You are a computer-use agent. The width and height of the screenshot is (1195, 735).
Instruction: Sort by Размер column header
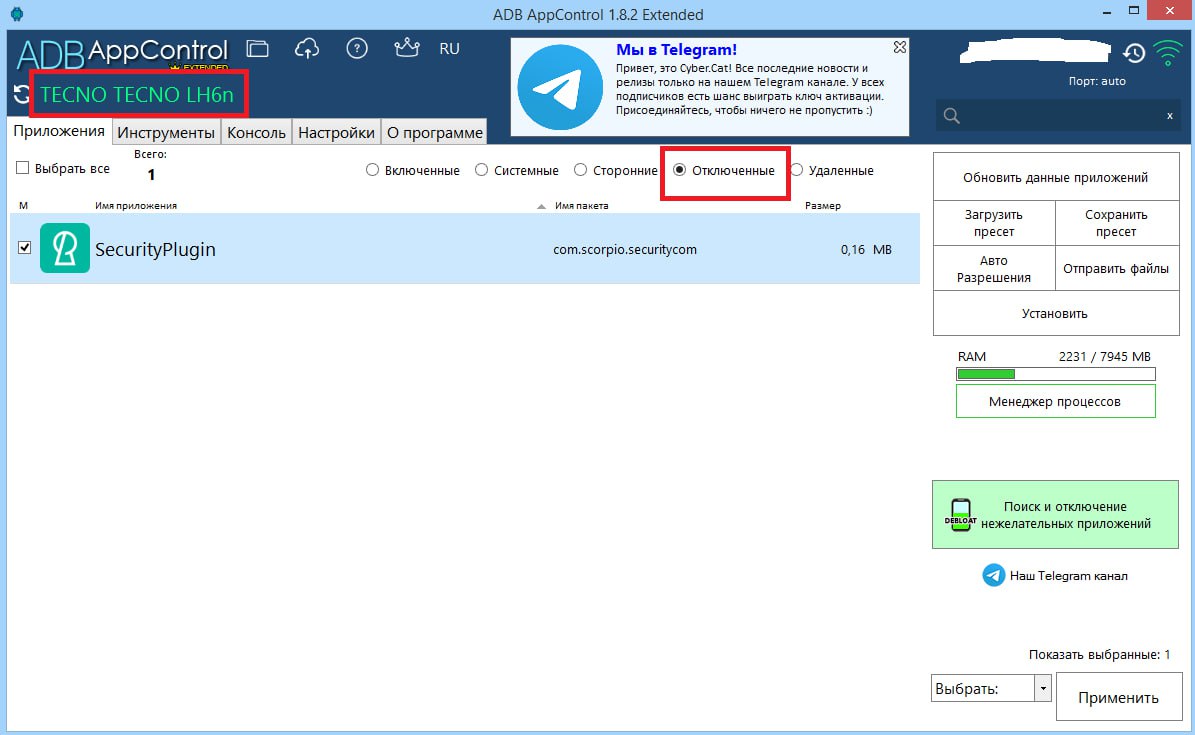(x=823, y=206)
